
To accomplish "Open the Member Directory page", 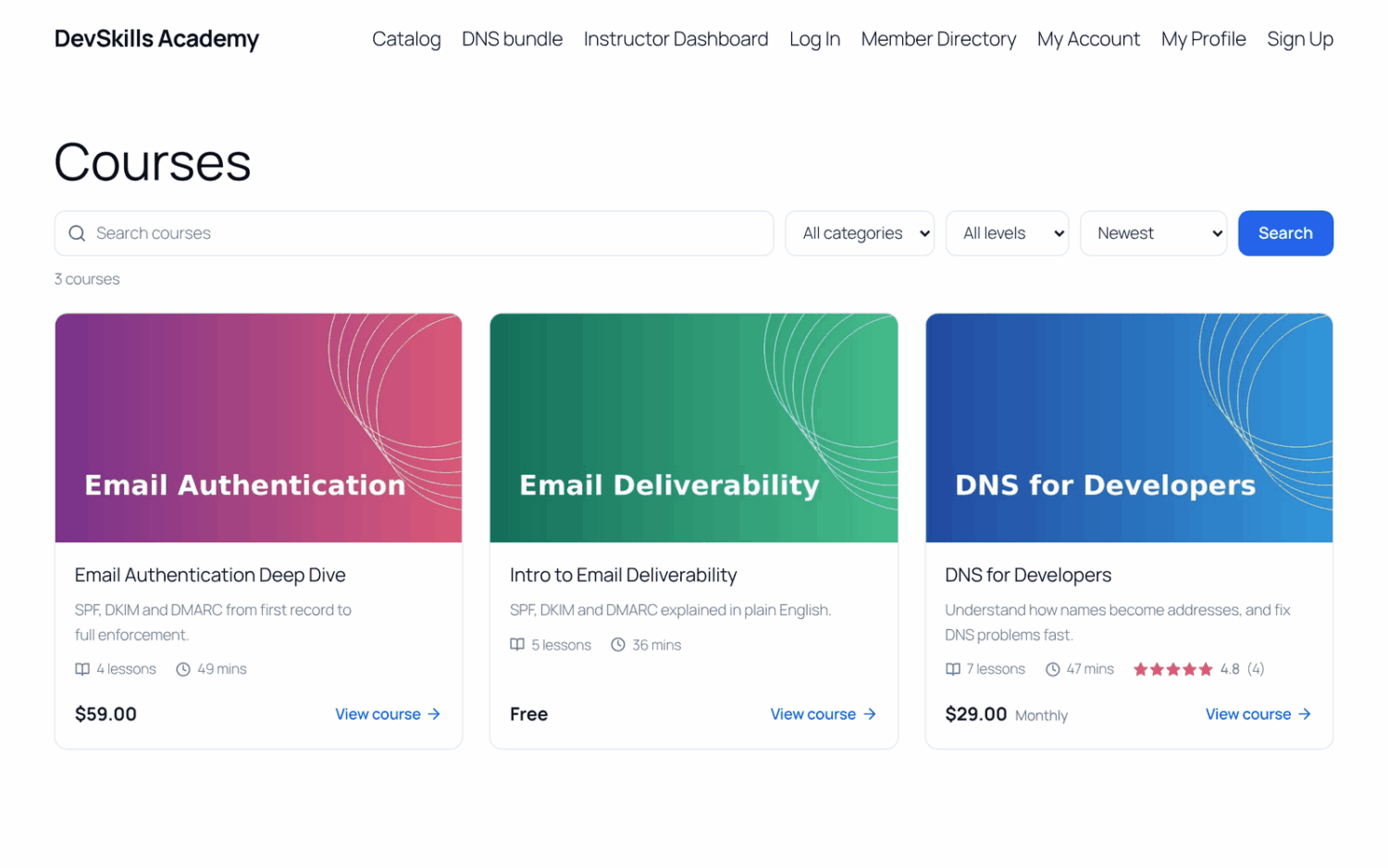I will [x=939, y=39].
